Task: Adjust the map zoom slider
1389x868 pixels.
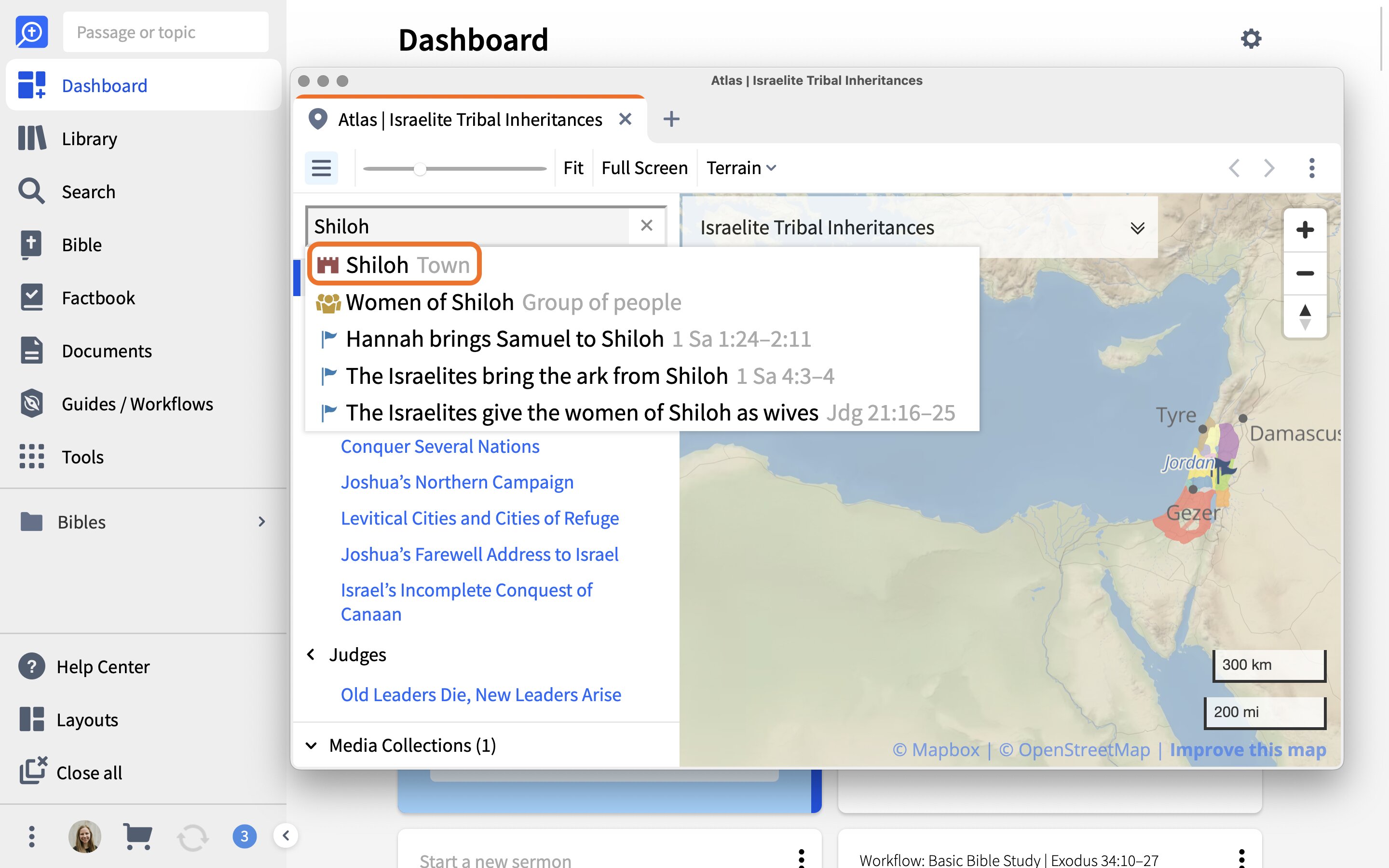Action: click(420, 169)
